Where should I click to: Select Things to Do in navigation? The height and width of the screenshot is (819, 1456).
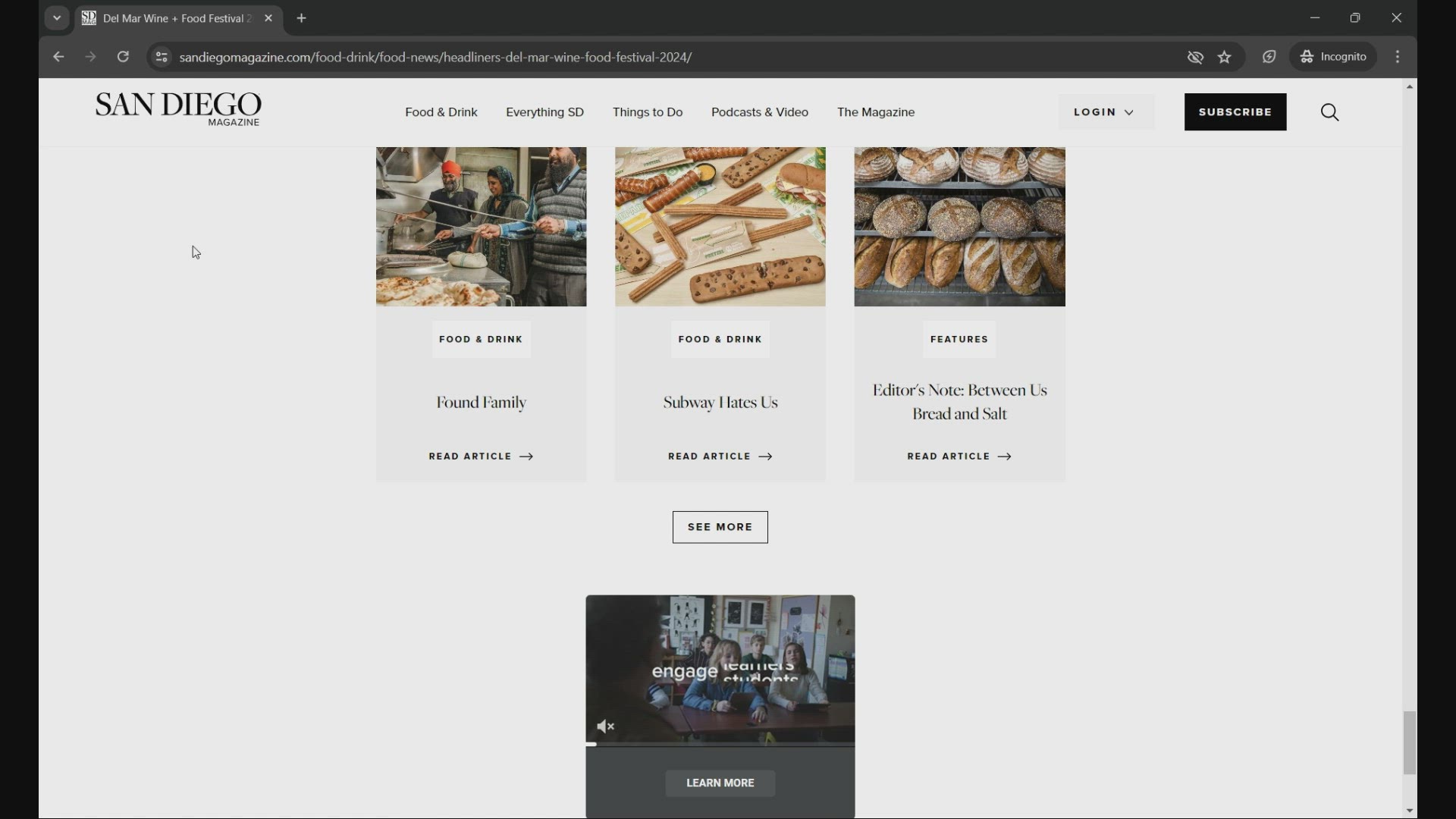[x=647, y=112]
